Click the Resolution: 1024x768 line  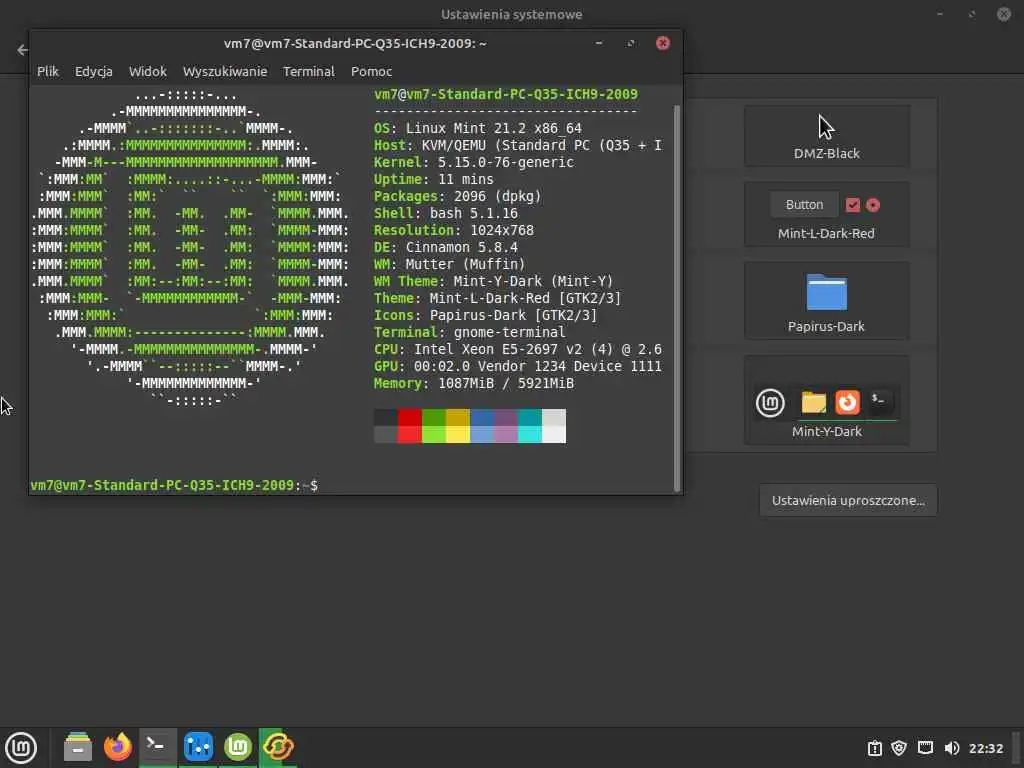[453, 230]
